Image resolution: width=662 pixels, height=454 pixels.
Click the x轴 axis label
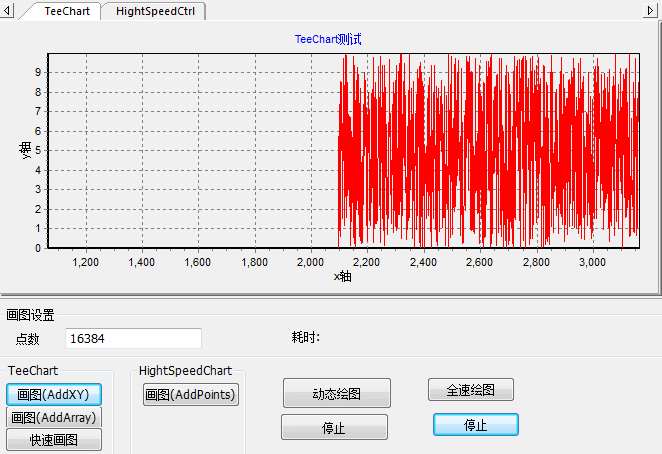point(342,277)
